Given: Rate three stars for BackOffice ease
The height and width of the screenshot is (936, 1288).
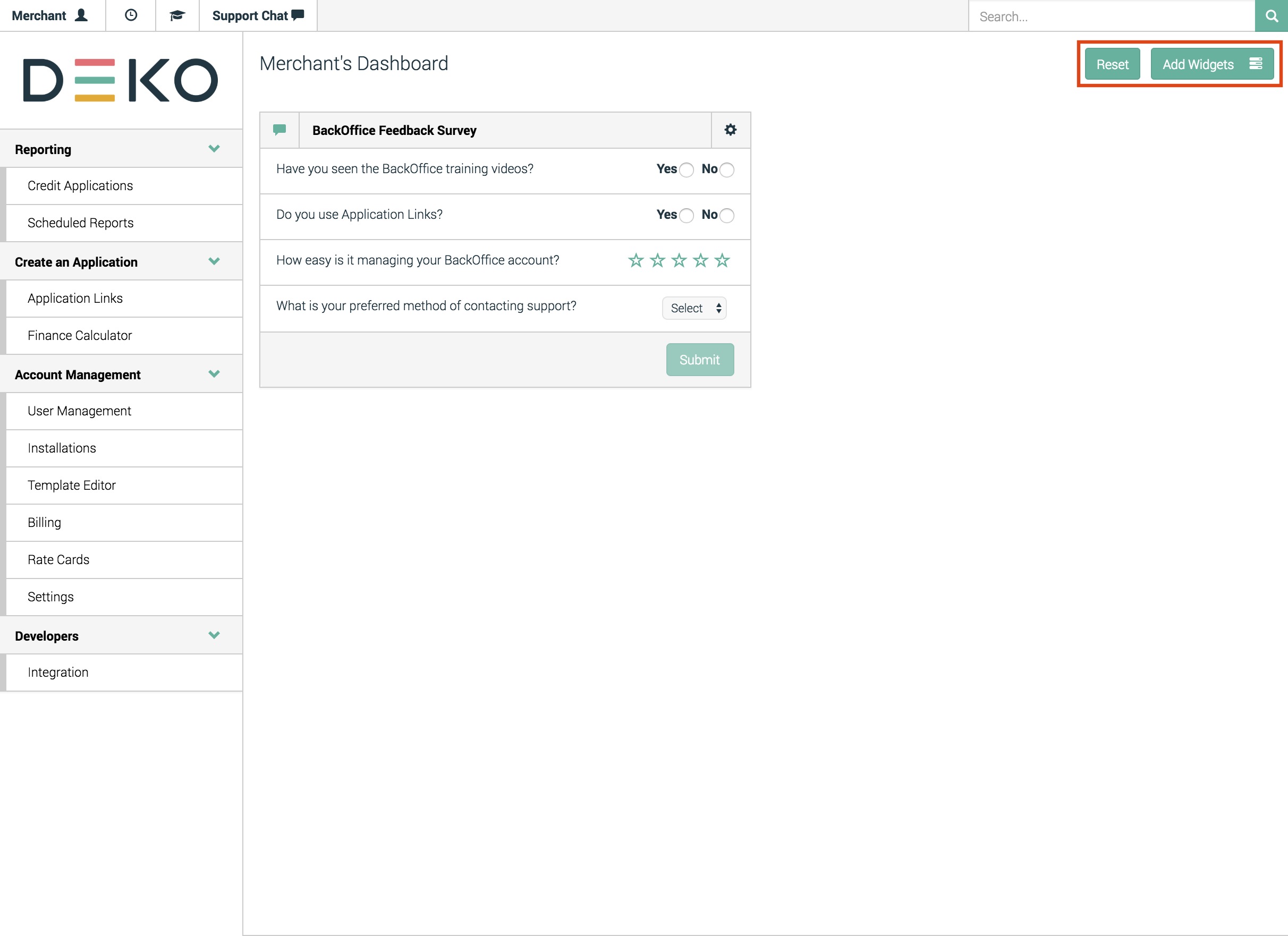Looking at the screenshot, I should pyautogui.click(x=679, y=260).
